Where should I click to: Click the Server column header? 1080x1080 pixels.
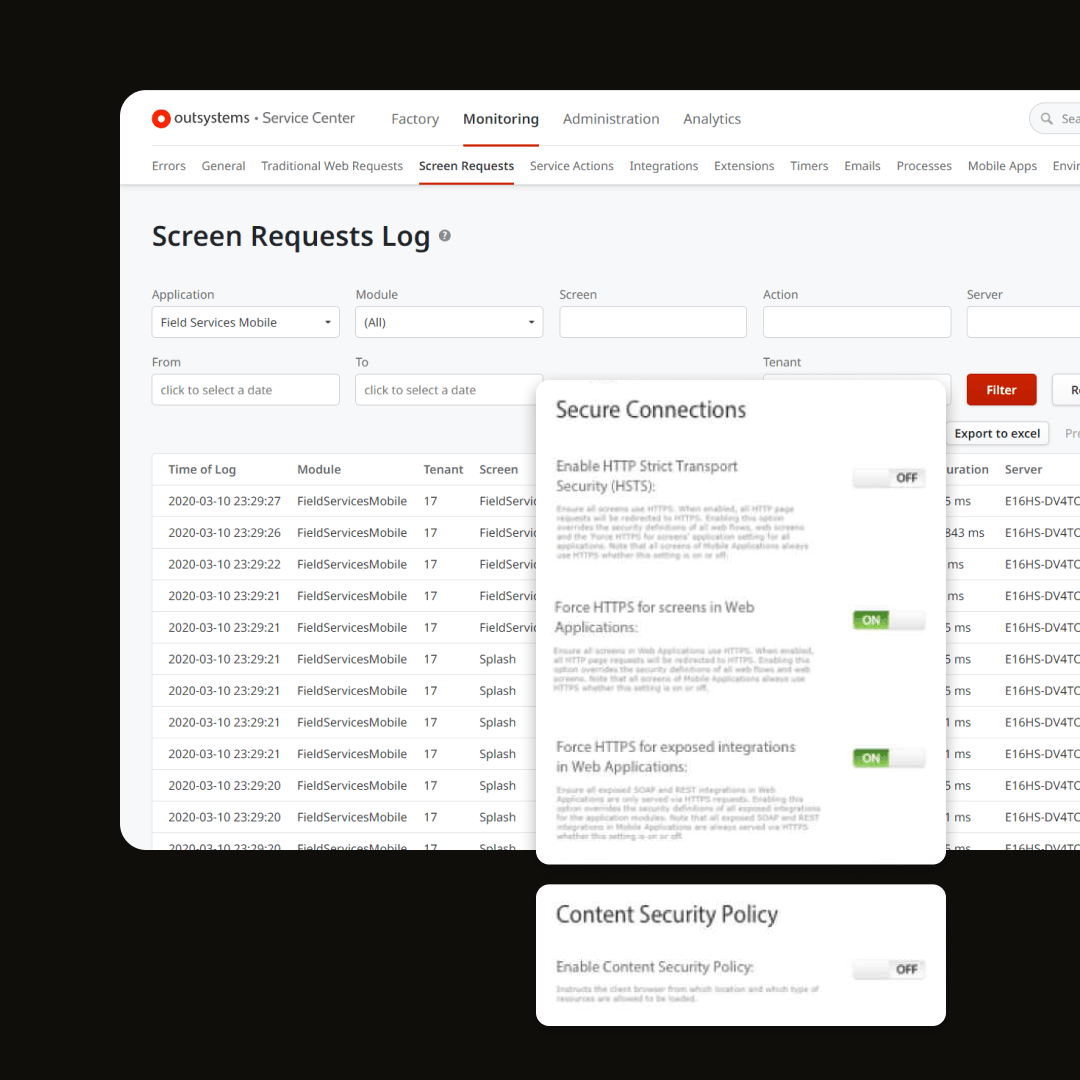[1024, 469]
